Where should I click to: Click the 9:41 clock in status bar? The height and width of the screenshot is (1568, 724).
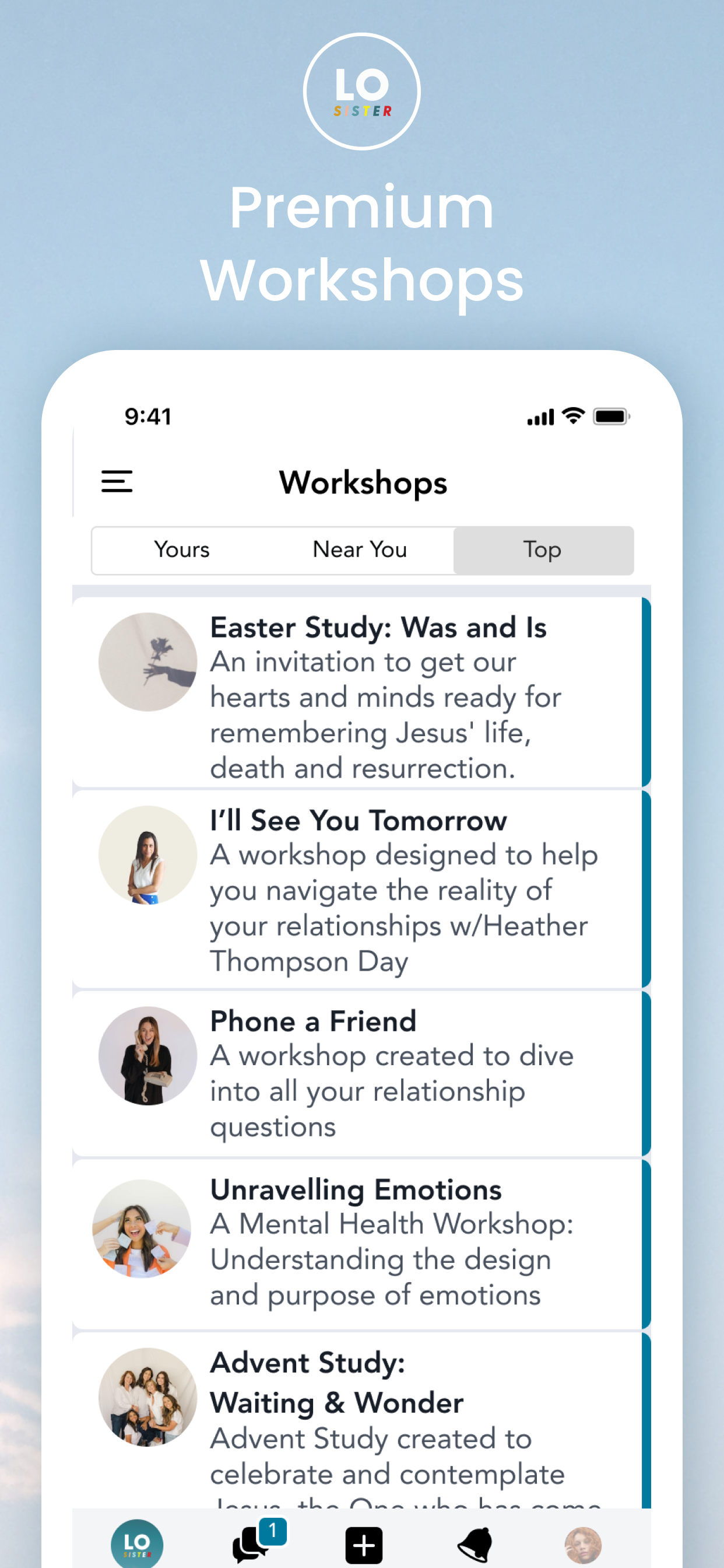[x=148, y=417]
